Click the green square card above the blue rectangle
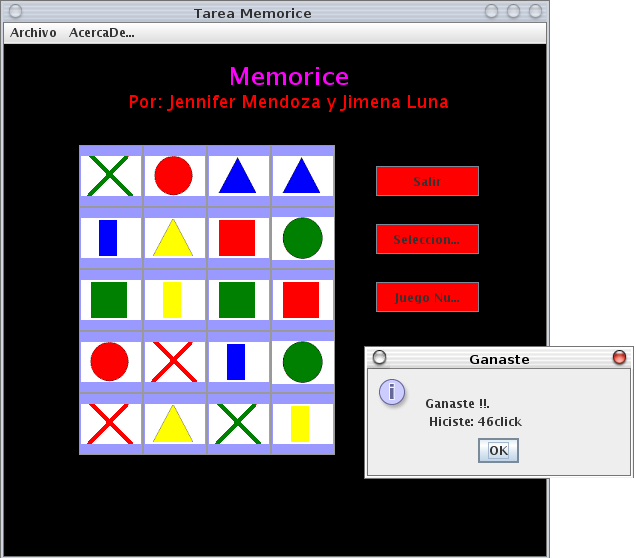Screen dimensions: 636x558 click(x=239, y=300)
